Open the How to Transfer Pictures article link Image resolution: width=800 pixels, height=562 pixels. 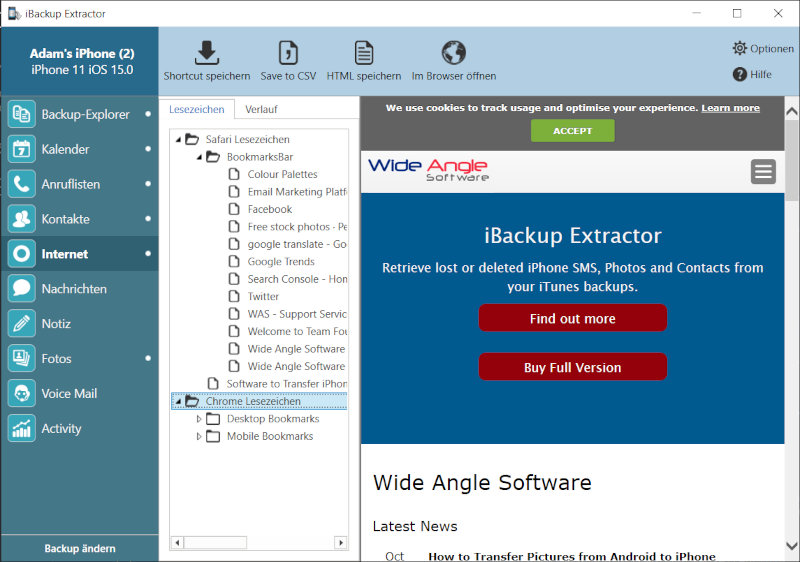pyautogui.click(x=571, y=556)
